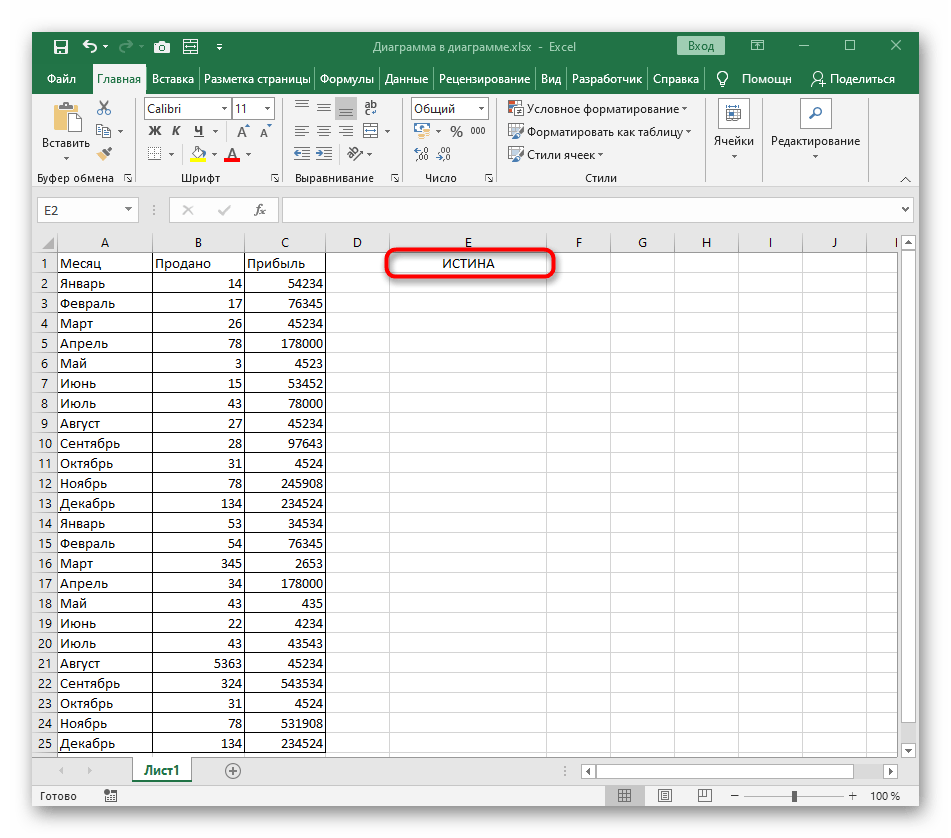Open the Общий number format dropdown
Viewport: 951px width, 838px height.
481,109
